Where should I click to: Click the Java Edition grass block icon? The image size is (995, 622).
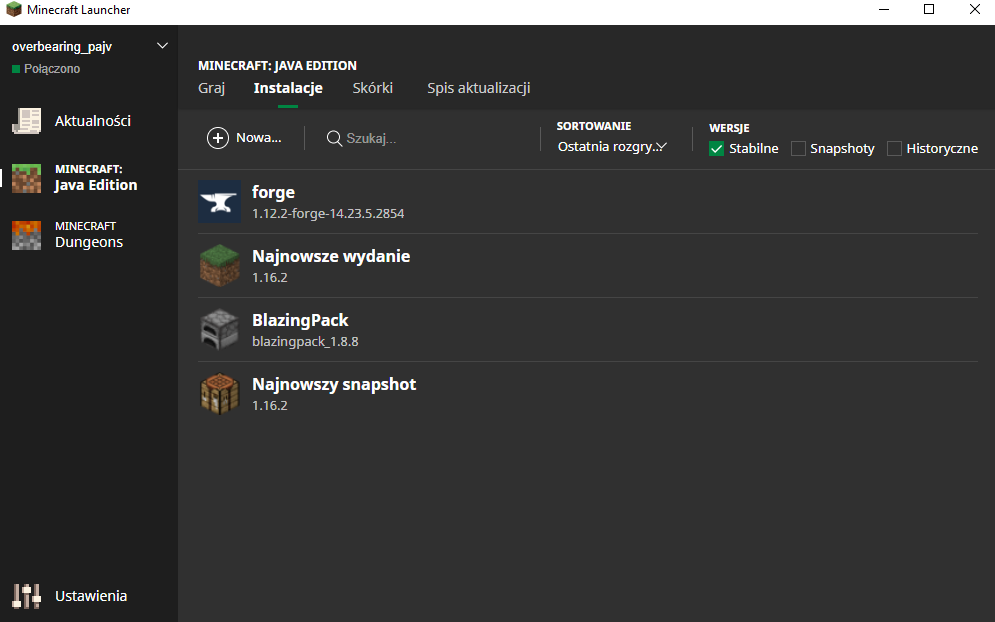coord(27,178)
